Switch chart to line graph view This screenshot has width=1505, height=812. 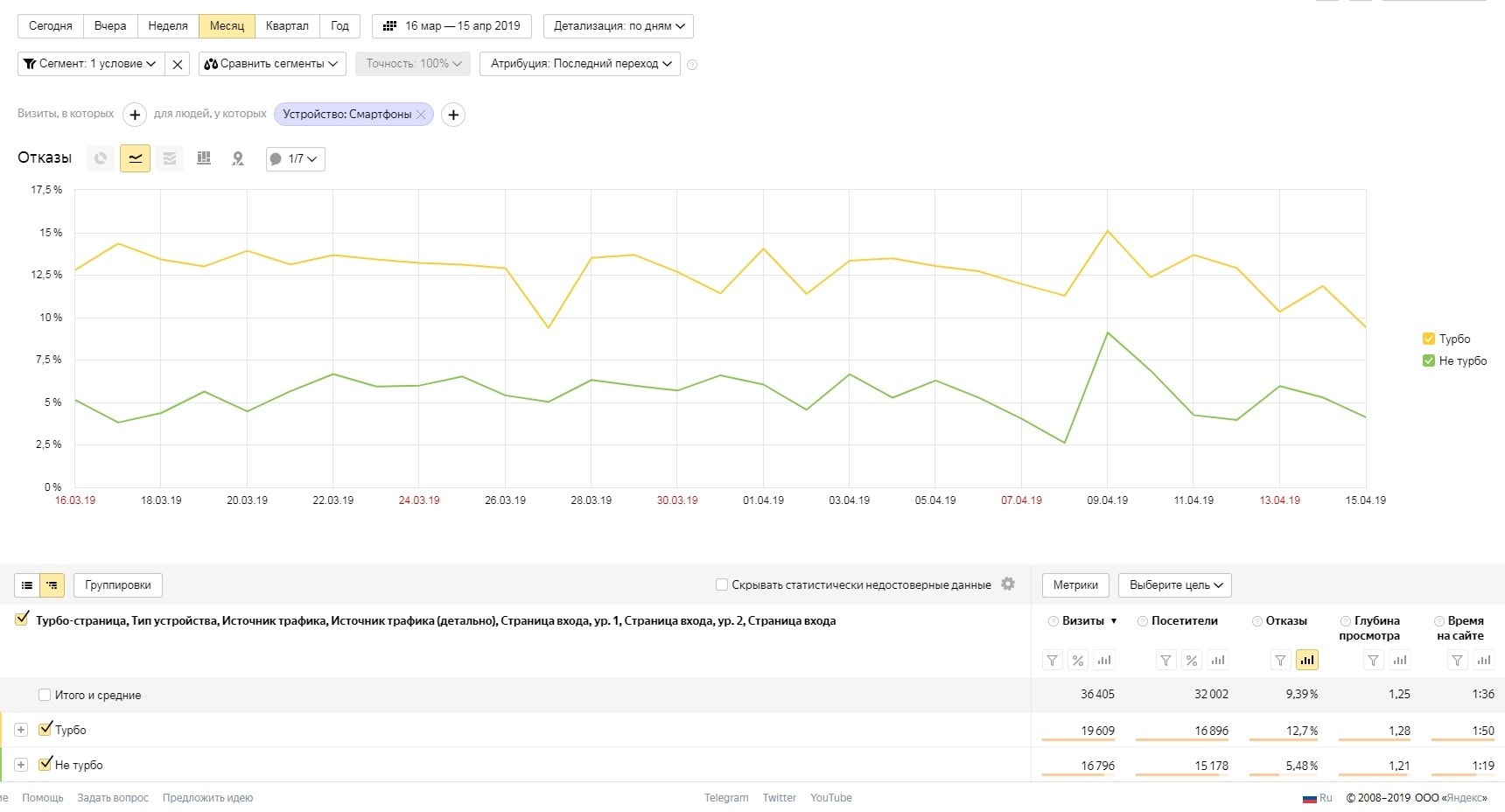135,158
